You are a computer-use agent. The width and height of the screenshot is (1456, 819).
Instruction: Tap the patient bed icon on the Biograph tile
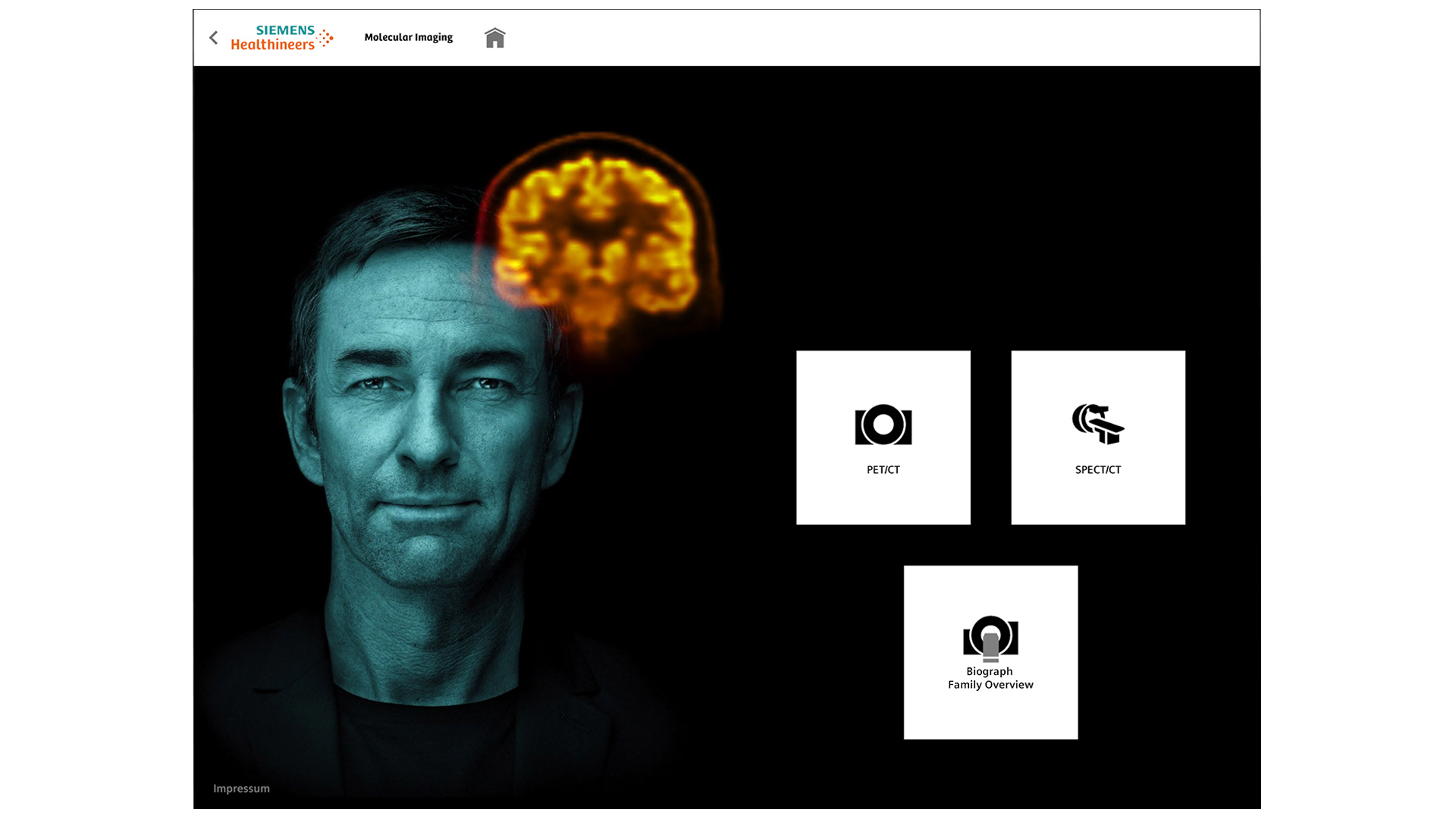point(990,648)
